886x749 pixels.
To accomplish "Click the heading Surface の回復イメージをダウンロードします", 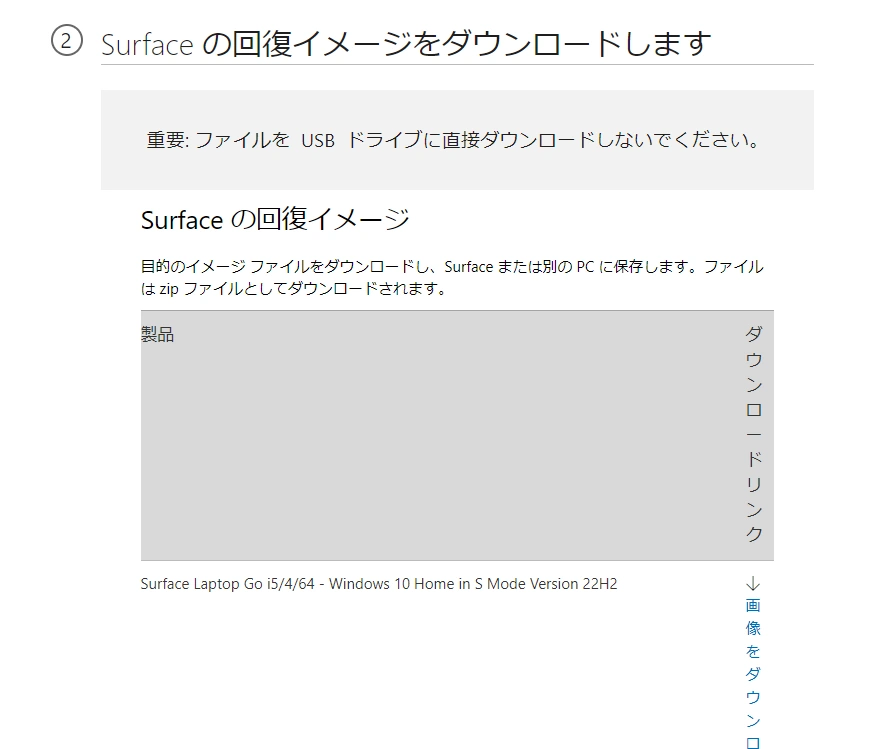I will [x=406, y=43].
